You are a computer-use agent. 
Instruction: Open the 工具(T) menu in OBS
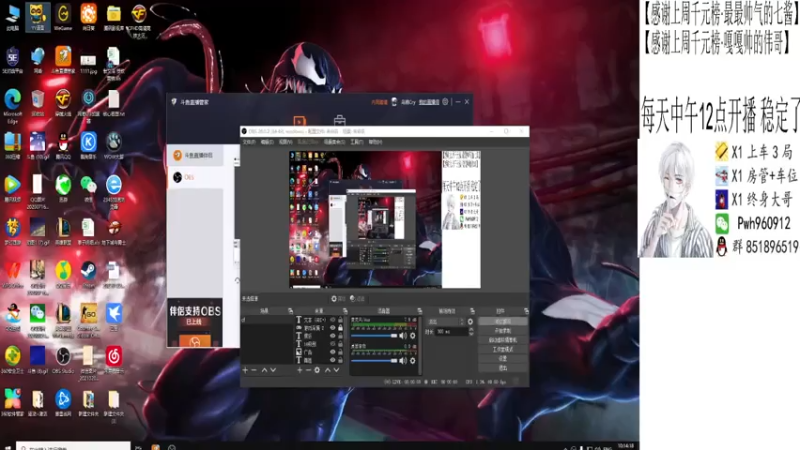[x=357, y=142]
